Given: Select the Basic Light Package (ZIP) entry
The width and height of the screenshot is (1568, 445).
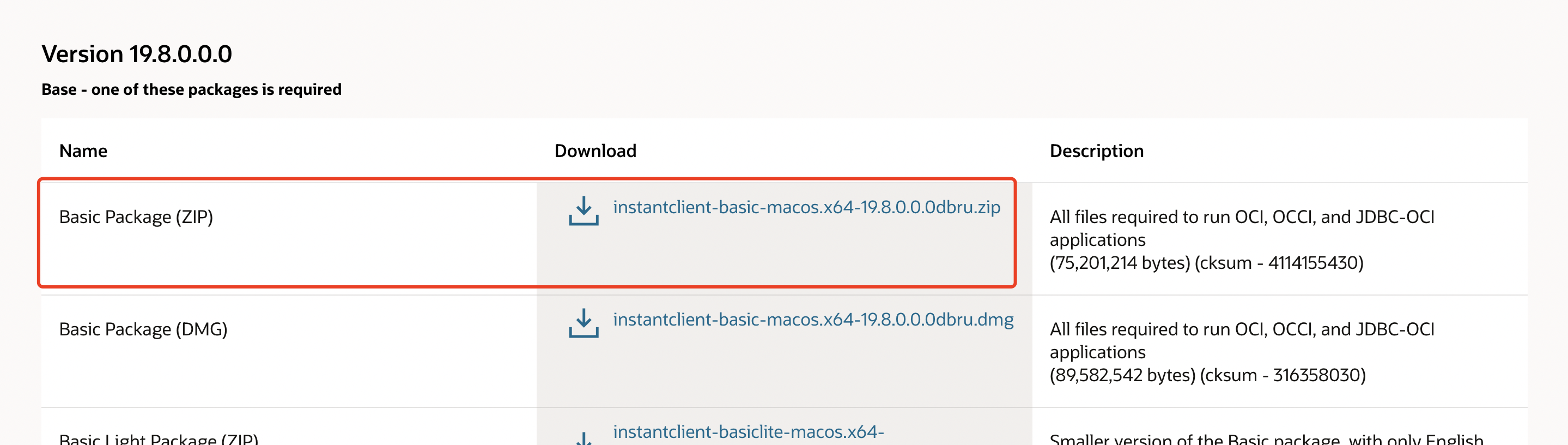Looking at the screenshot, I should click(157, 440).
